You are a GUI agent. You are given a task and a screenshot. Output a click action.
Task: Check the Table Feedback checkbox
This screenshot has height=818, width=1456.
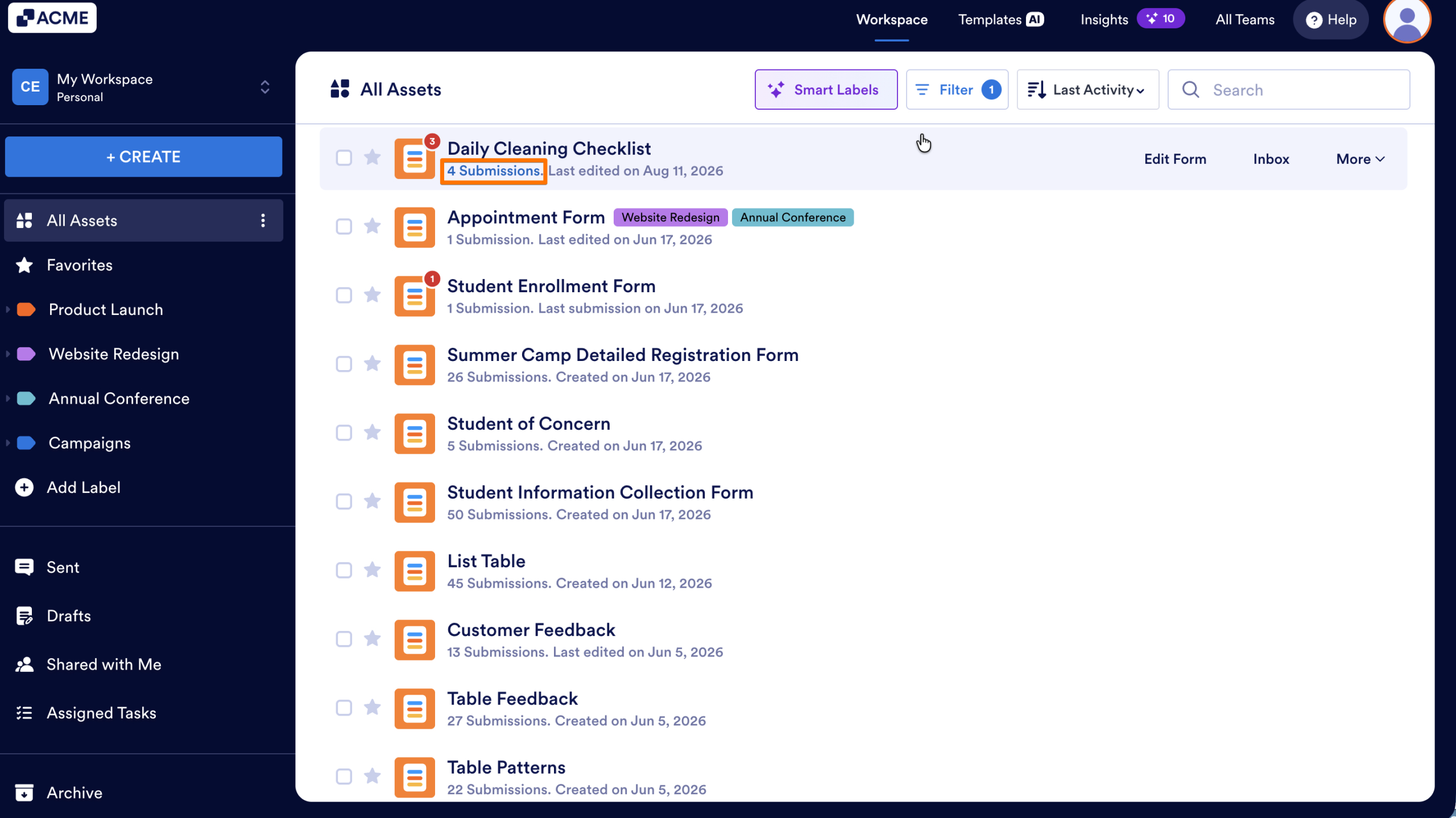(344, 708)
